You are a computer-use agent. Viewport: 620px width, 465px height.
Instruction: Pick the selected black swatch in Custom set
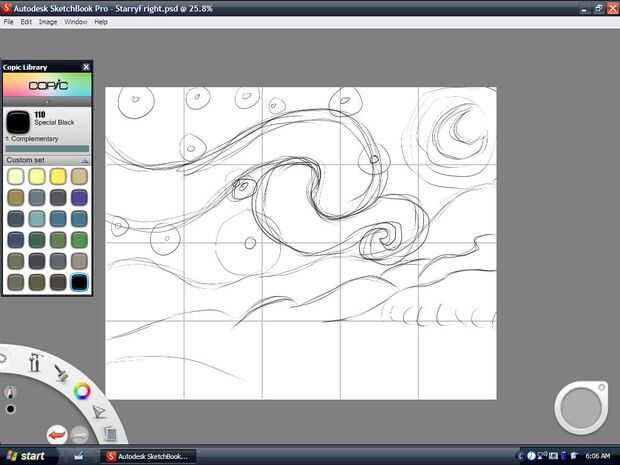[79, 282]
